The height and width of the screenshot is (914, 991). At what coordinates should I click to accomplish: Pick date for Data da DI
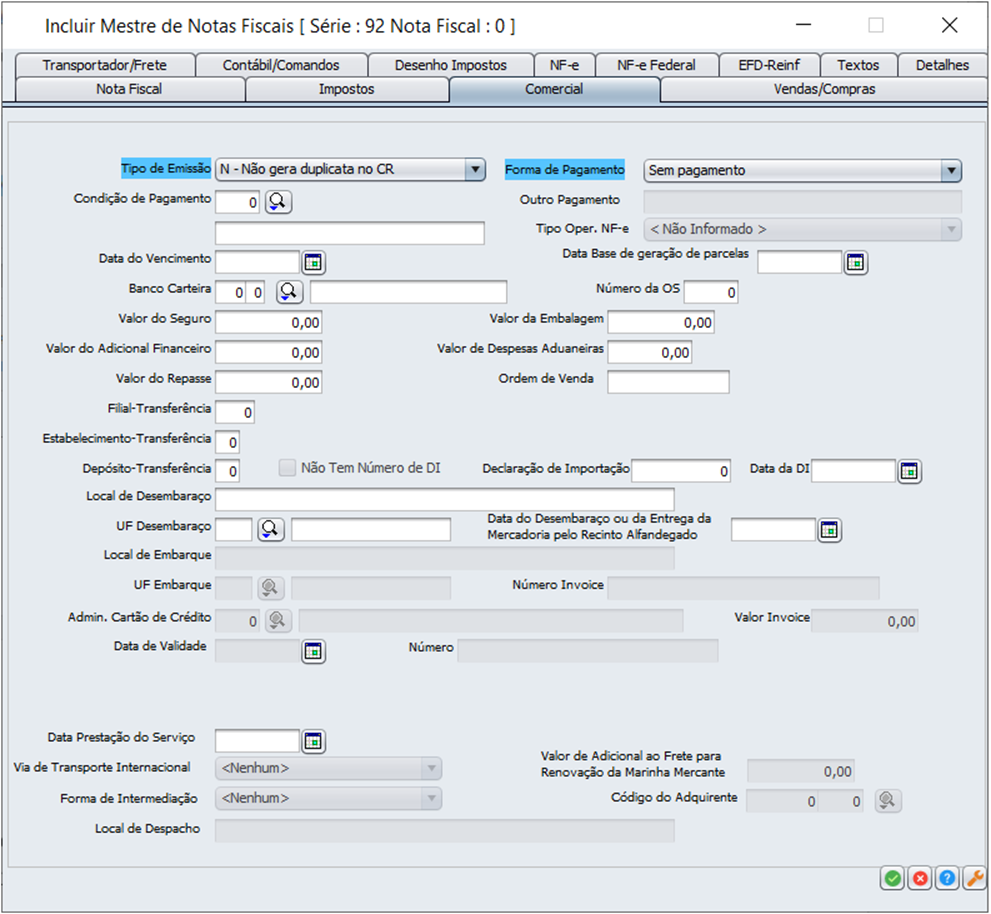pyautogui.click(x=908, y=472)
